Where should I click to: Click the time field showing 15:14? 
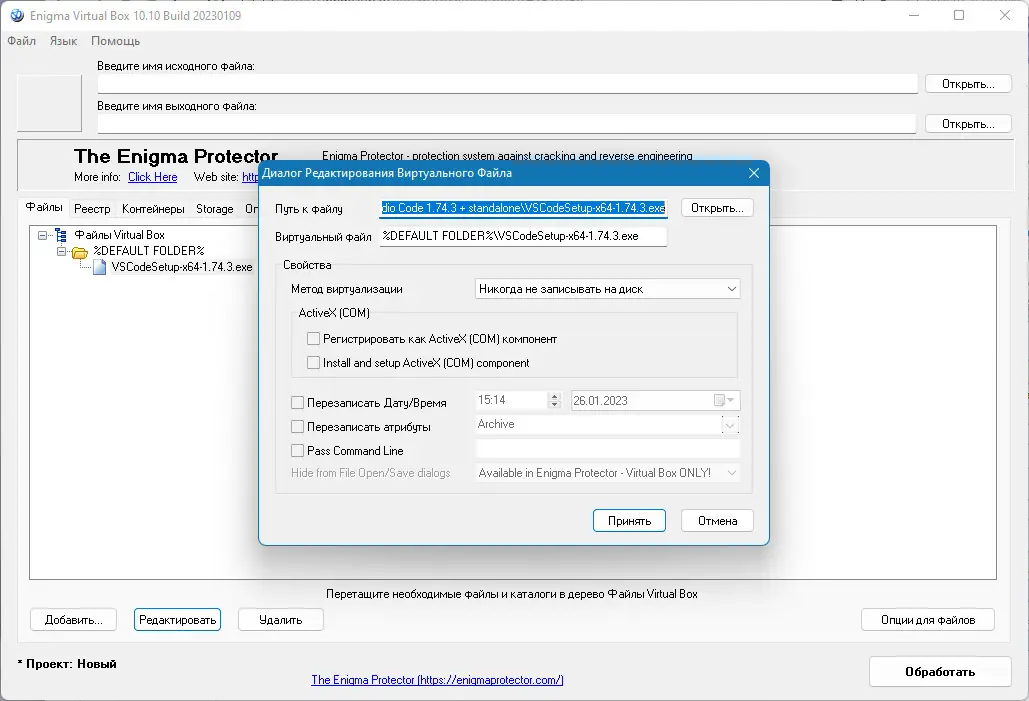tap(512, 400)
